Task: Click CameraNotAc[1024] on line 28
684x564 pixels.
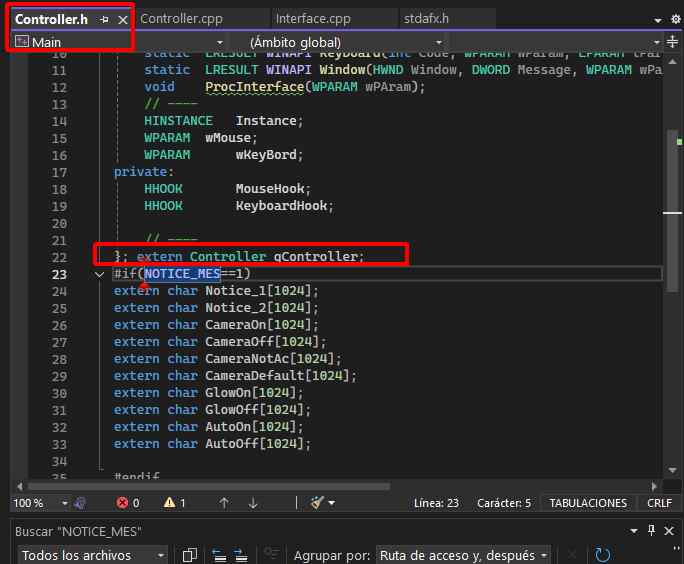Action: pos(269,359)
